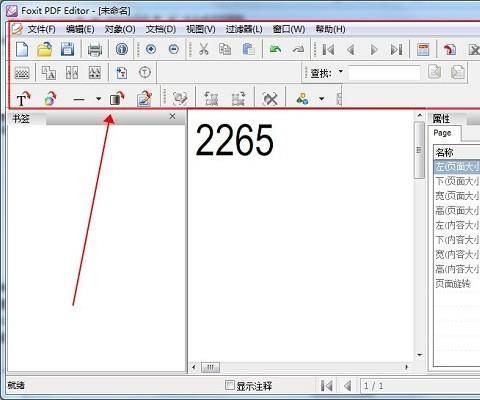
Task: Open the 查找 search options dropdown
Action: tap(341, 71)
